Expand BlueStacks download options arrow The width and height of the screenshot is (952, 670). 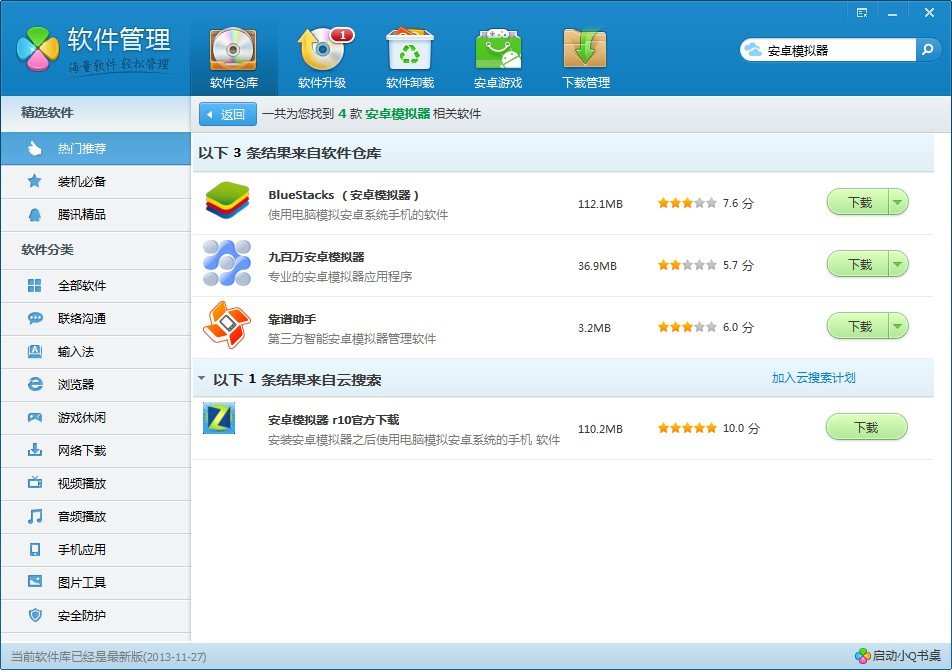[898, 202]
